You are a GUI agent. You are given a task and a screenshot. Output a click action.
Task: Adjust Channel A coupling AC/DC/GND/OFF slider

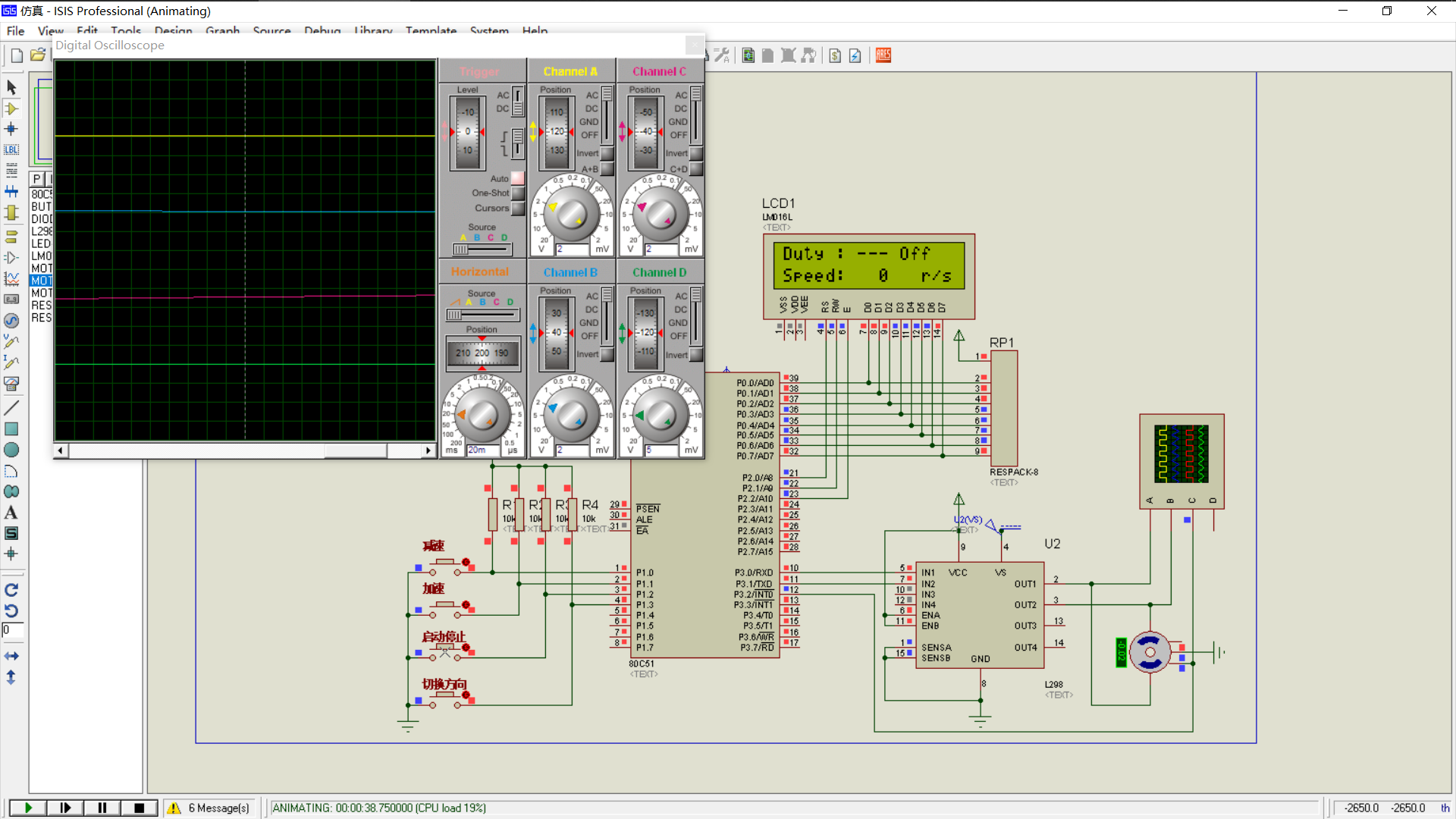(607, 115)
